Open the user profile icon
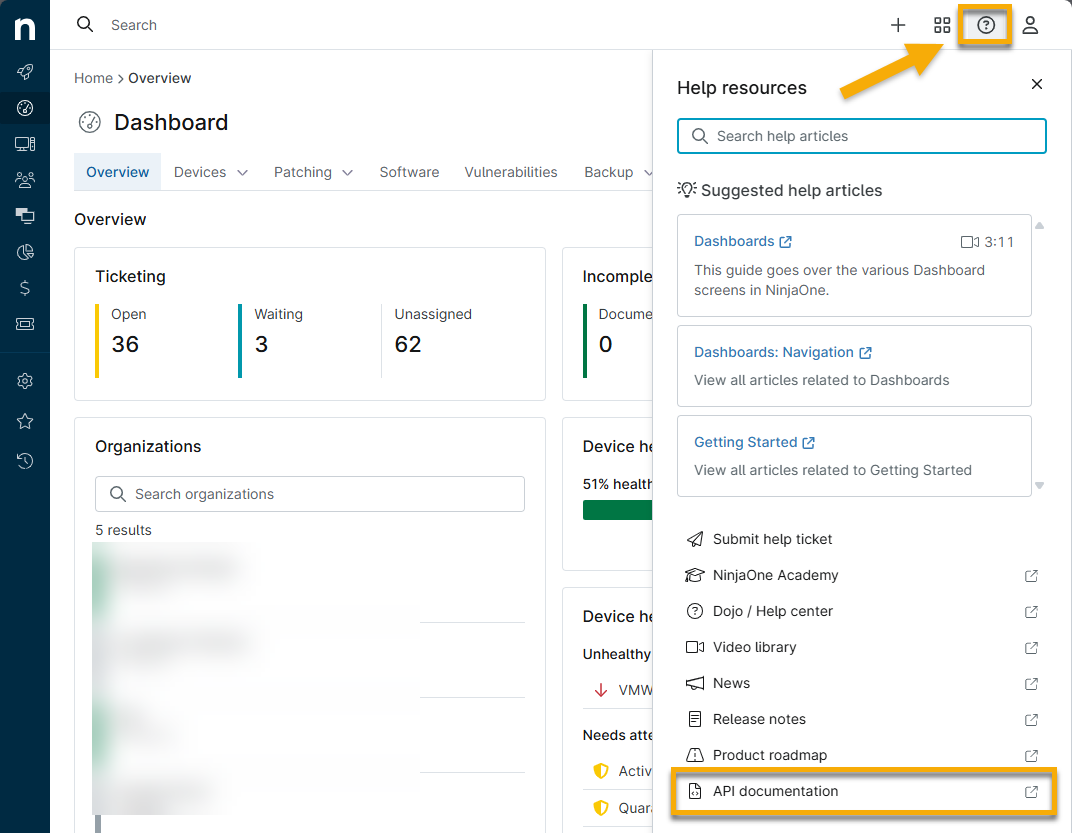Screen dimensions: 1072x833 1030,25
